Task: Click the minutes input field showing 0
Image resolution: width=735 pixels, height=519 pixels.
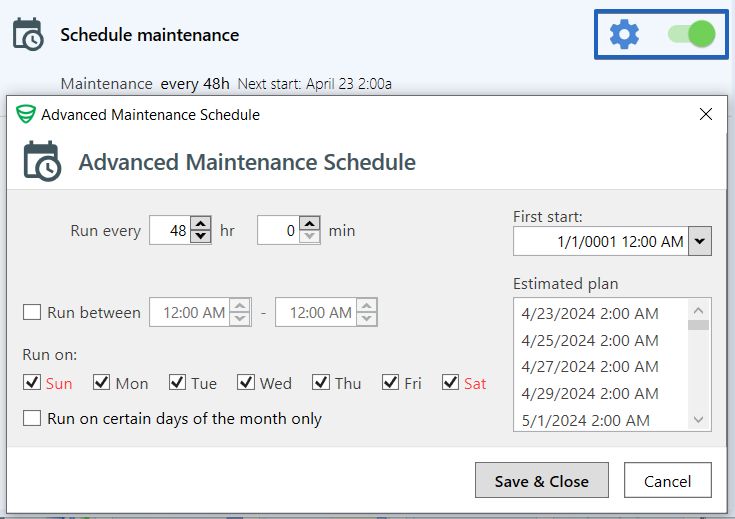Action: [x=278, y=230]
